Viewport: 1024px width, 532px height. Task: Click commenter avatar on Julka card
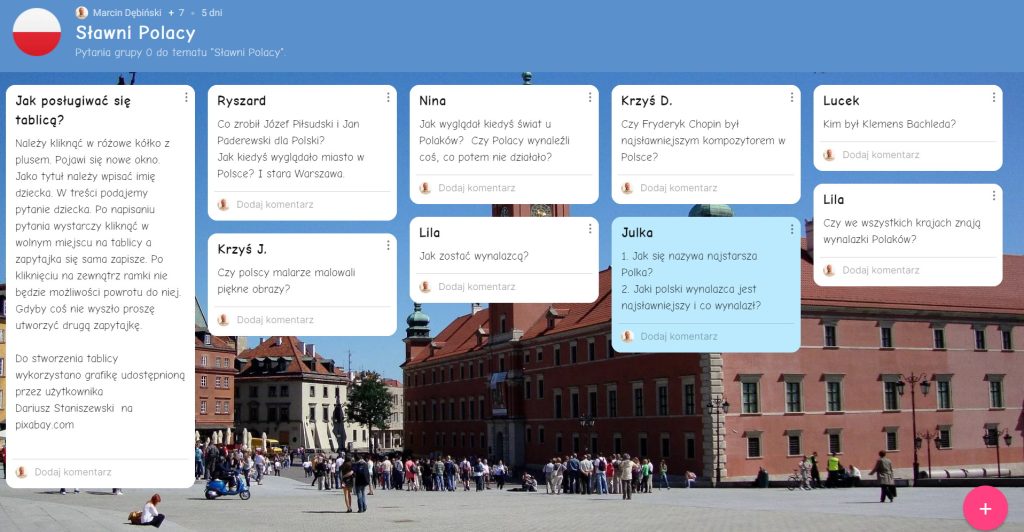[627, 336]
